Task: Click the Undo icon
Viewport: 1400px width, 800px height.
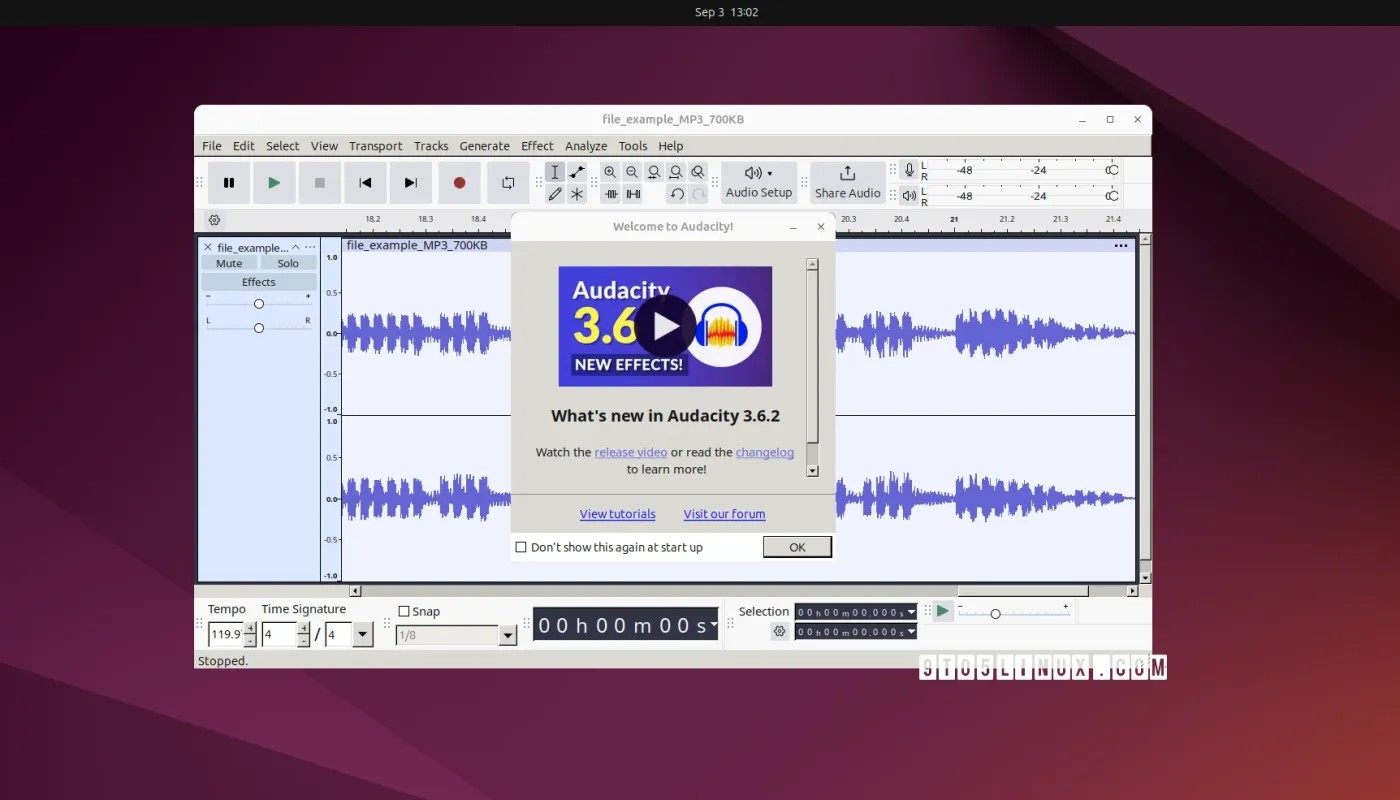Action: [677, 194]
